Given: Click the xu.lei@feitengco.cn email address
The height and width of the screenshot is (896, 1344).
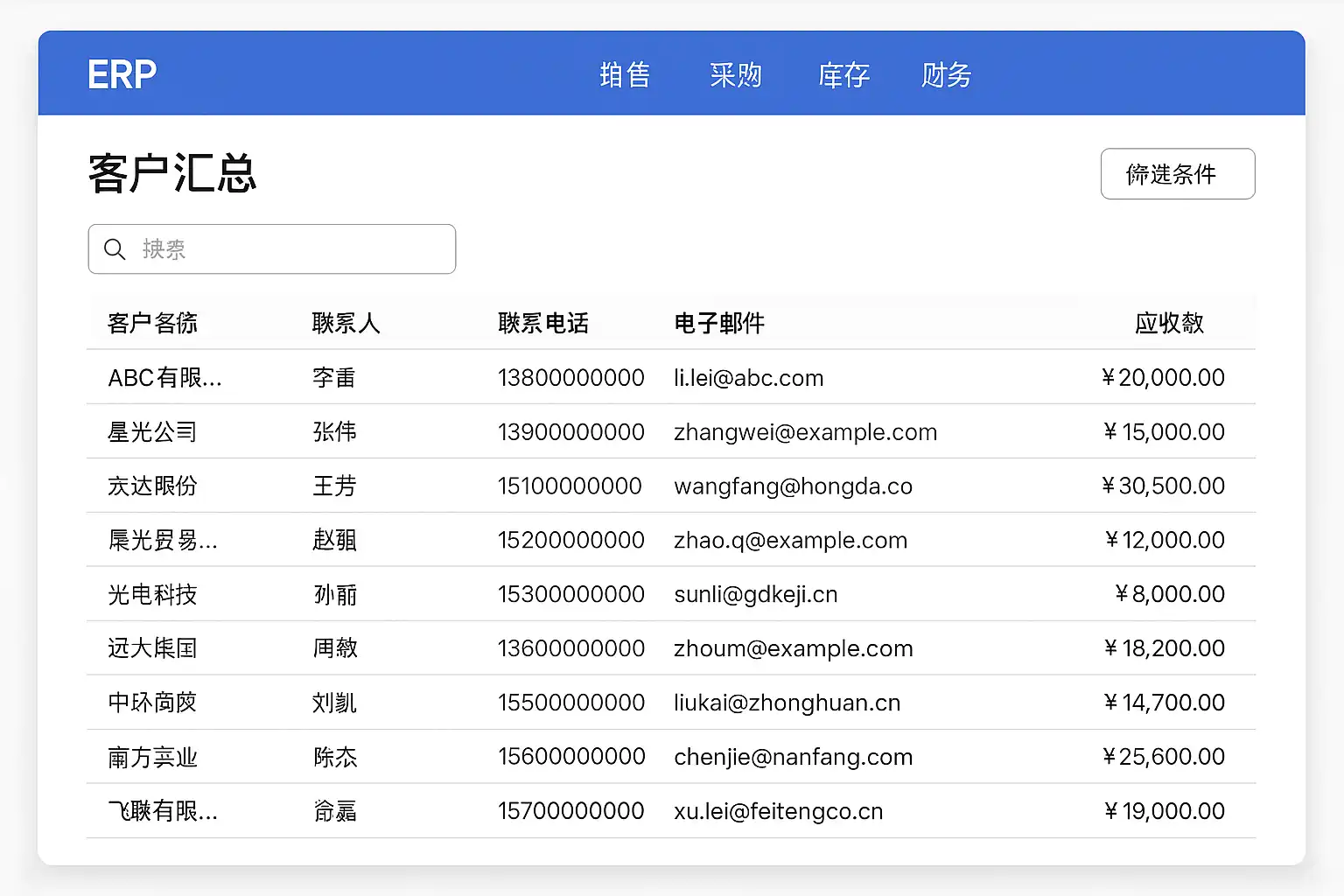Looking at the screenshot, I should pos(778,811).
